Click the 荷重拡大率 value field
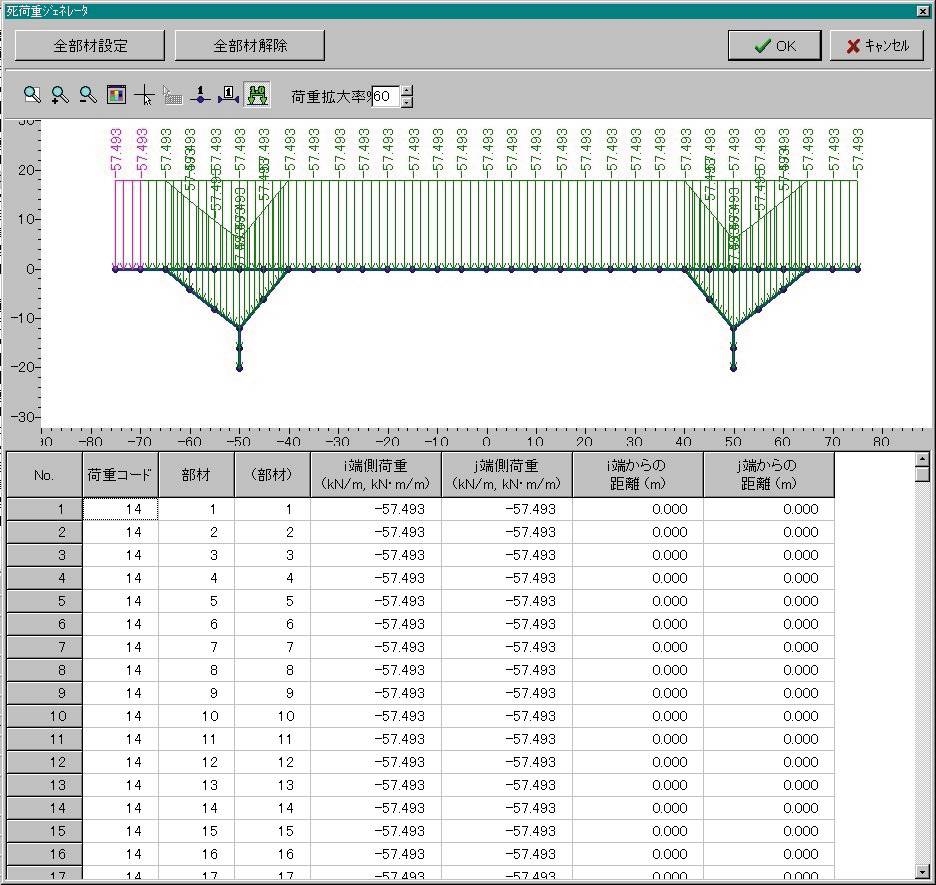This screenshot has width=936, height=885. (x=385, y=97)
